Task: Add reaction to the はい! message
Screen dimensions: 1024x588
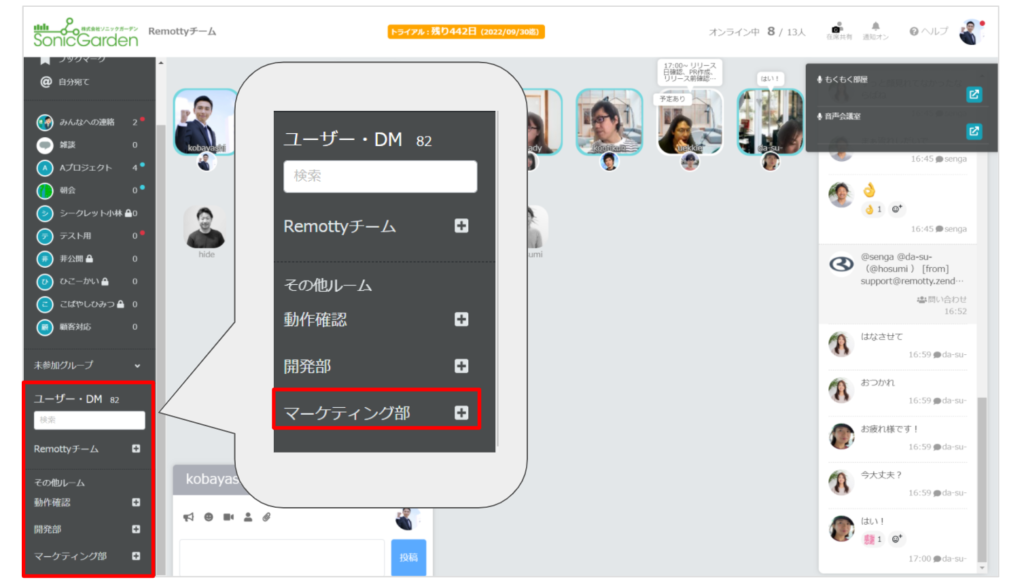Action: pyautogui.click(x=897, y=539)
